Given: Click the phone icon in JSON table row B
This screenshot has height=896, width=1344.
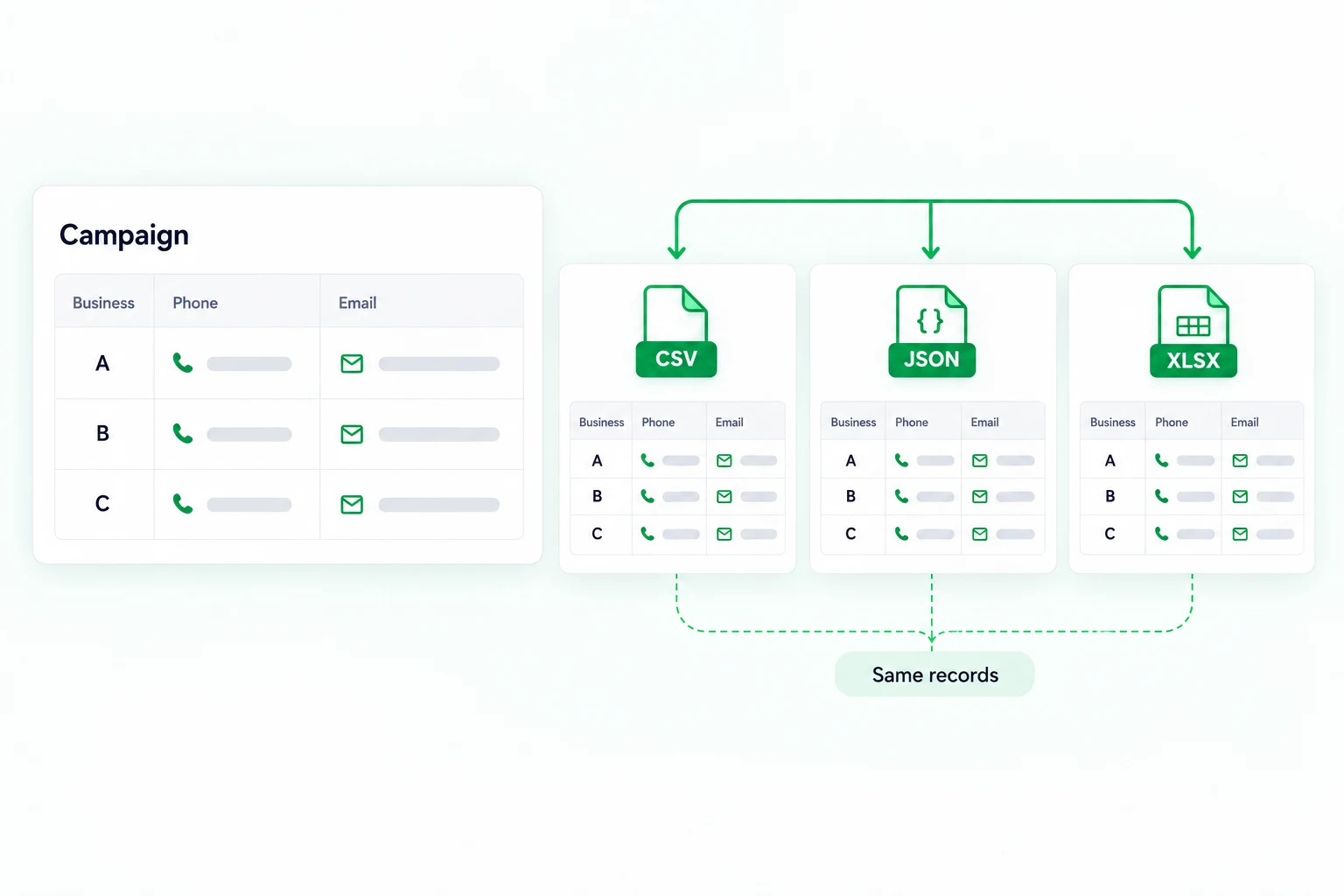Looking at the screenshot, I should [901, 497].
